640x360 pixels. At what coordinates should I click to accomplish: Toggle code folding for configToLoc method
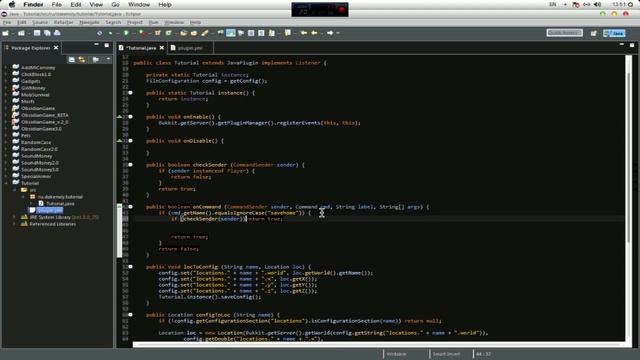coord(131,315)
